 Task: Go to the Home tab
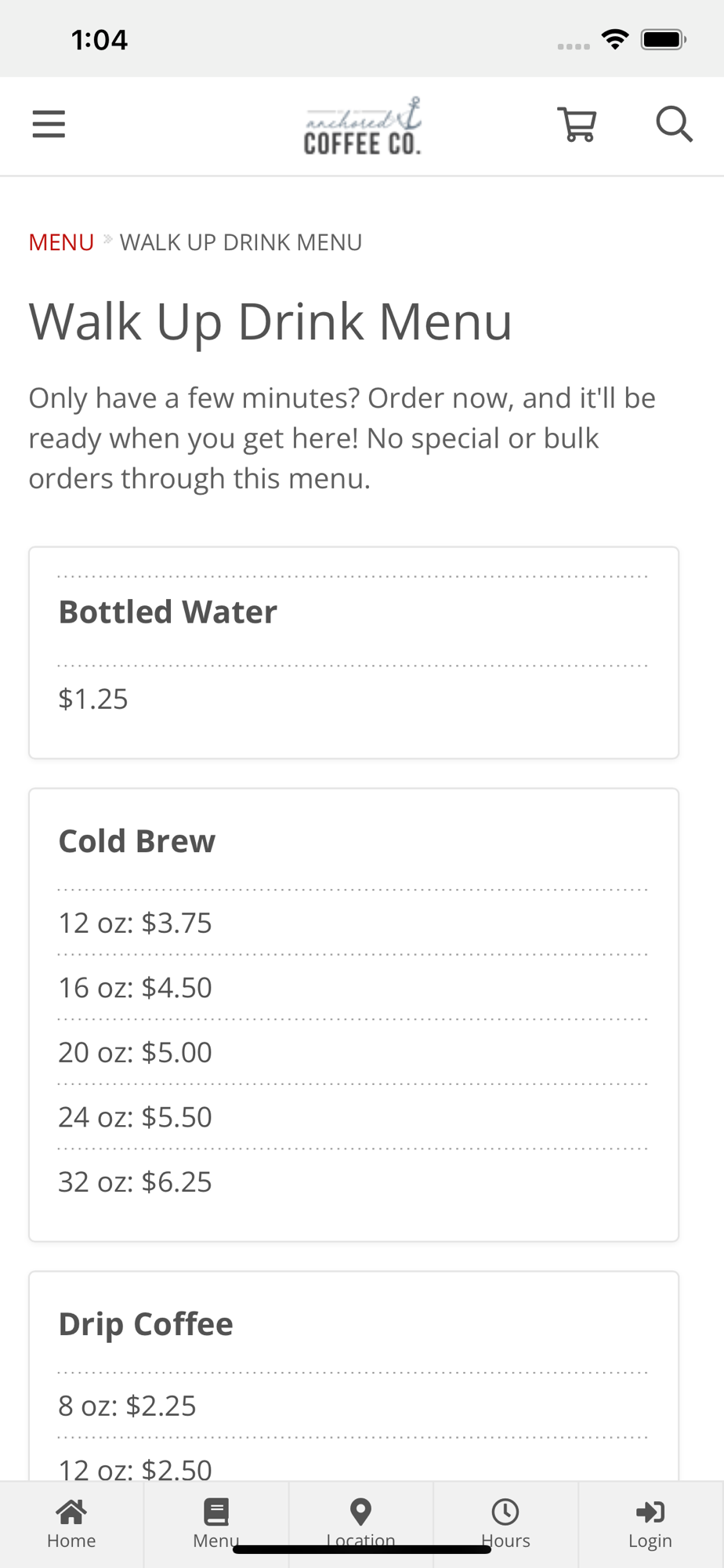[x=71, y=1523]
